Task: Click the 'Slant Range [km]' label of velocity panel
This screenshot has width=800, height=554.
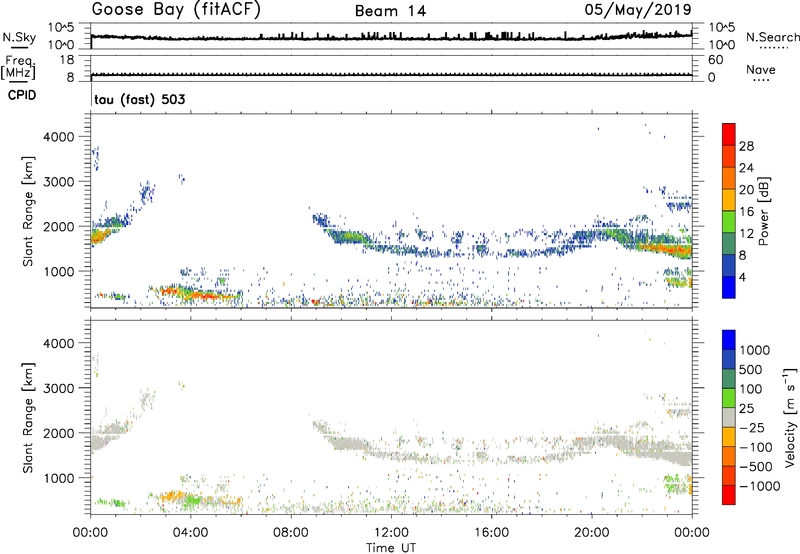Action: pos(28,418)
